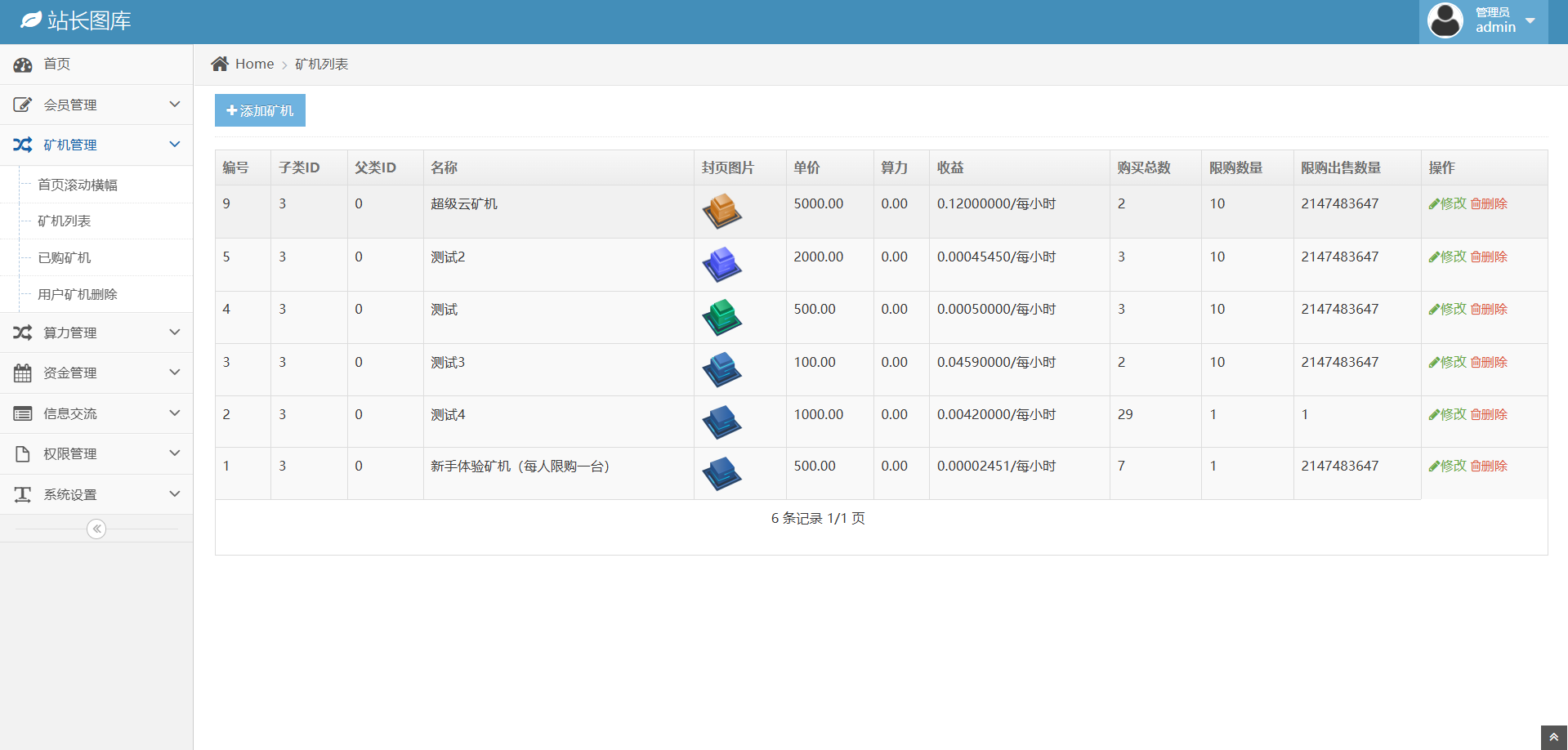Expand the 会员管理 menu chevron
The width and height of the screenshot is (1568, 750).
pos(174,105)
